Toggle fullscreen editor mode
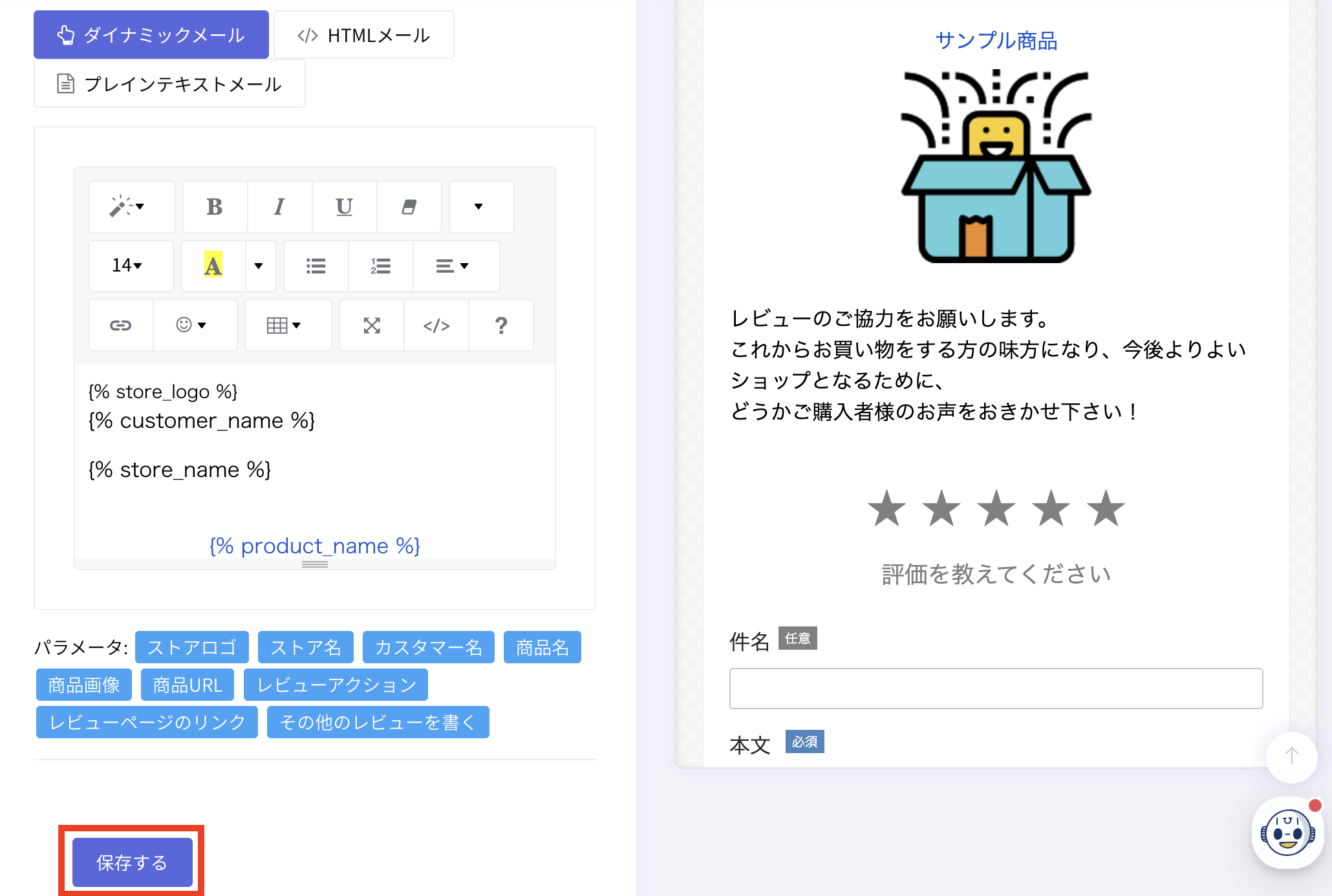The height and width of the screenshot is (896, 1332). click(x=372, y=325)
